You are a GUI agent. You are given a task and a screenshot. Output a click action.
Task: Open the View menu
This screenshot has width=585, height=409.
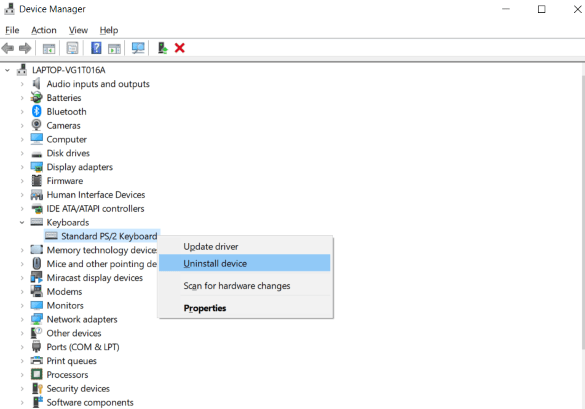tap(78, 30)
